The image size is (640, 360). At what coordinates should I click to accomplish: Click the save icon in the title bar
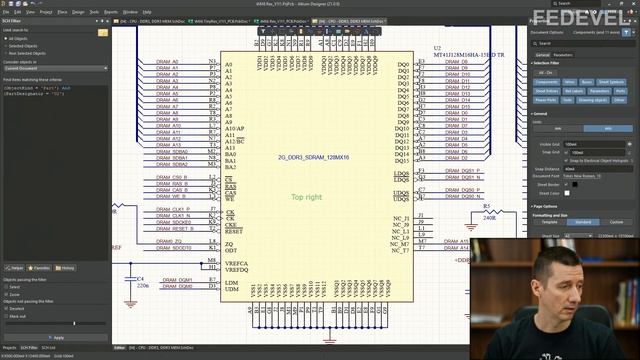coord(11,4)
